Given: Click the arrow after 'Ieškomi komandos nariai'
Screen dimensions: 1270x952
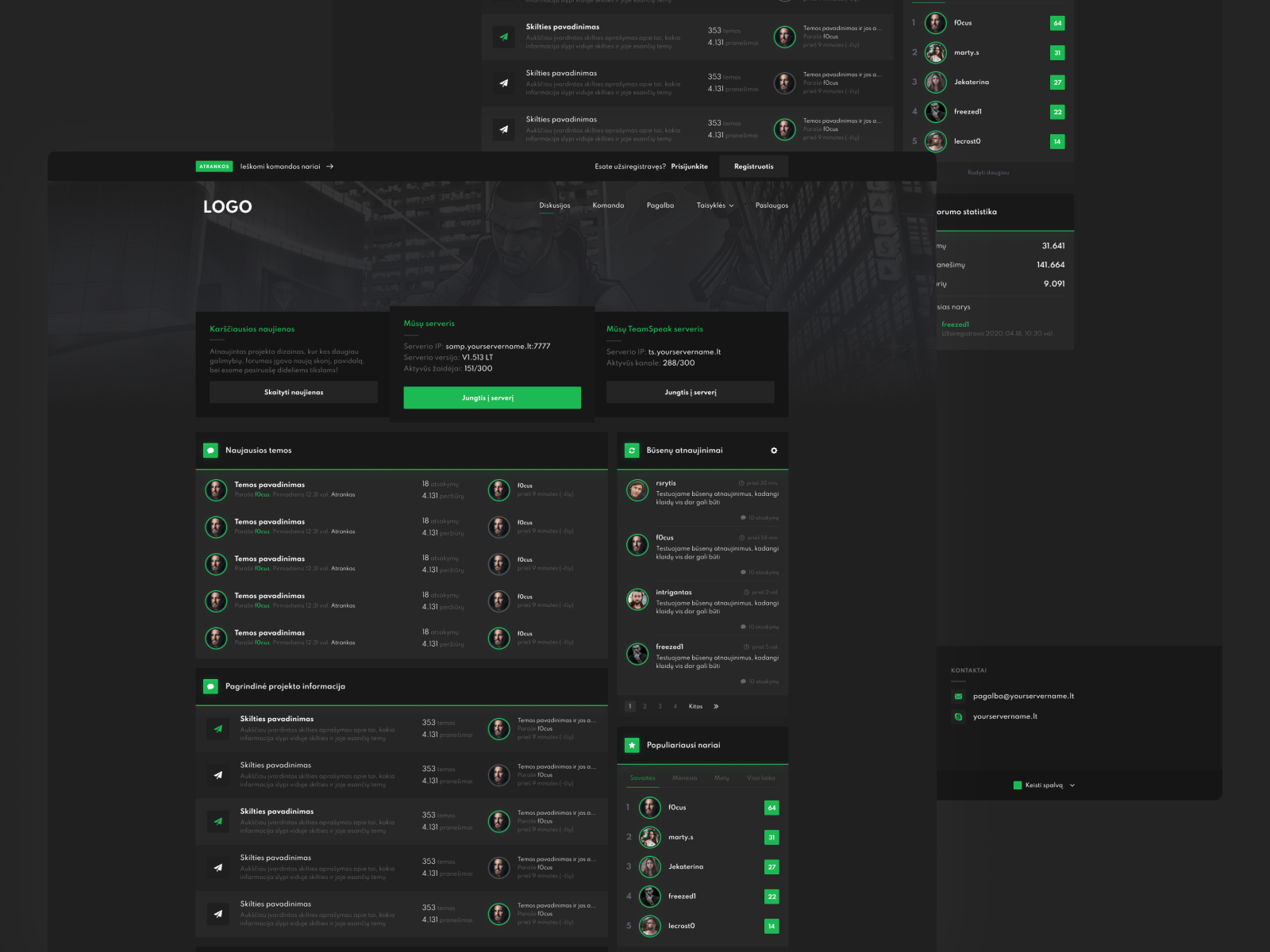Looking at the screenshot, I should [x=332, y=167].
